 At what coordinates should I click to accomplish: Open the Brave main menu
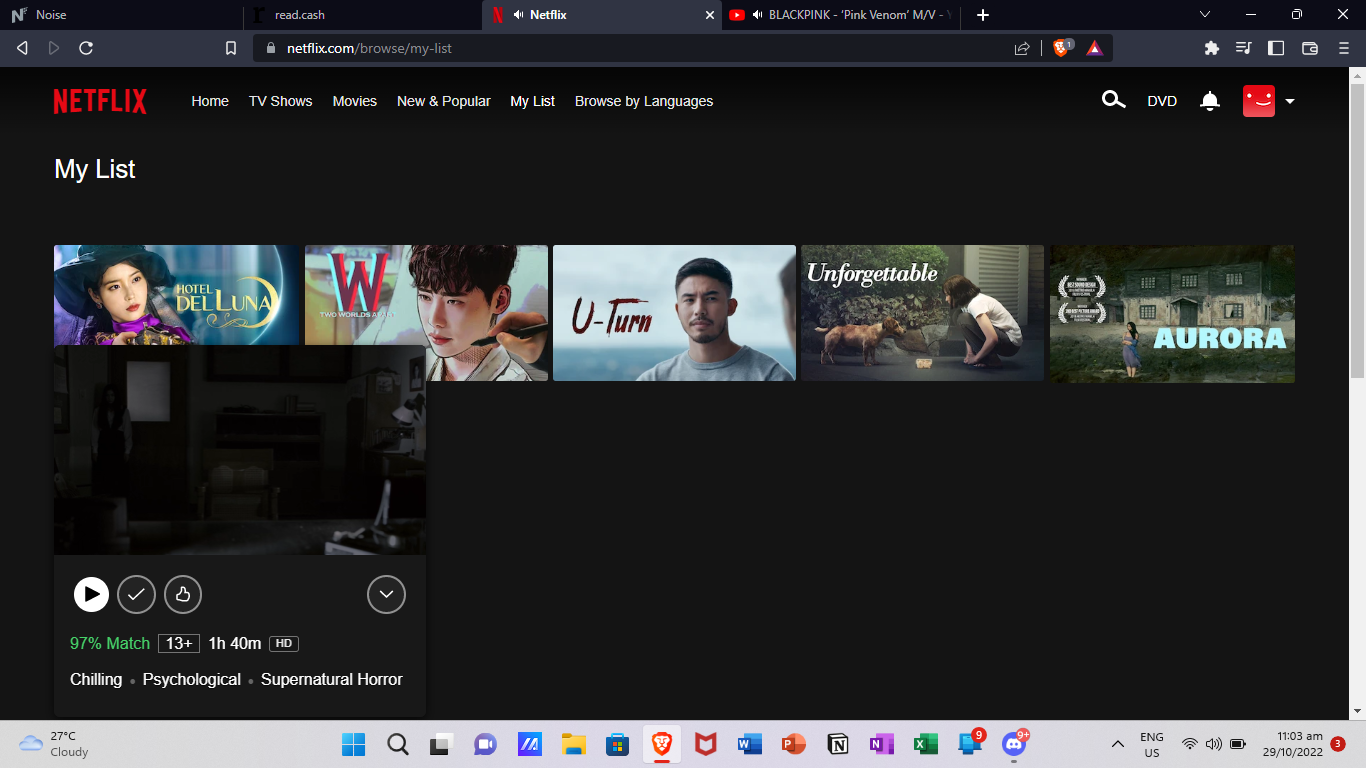pyautogui.click(x=1343, y=48)
